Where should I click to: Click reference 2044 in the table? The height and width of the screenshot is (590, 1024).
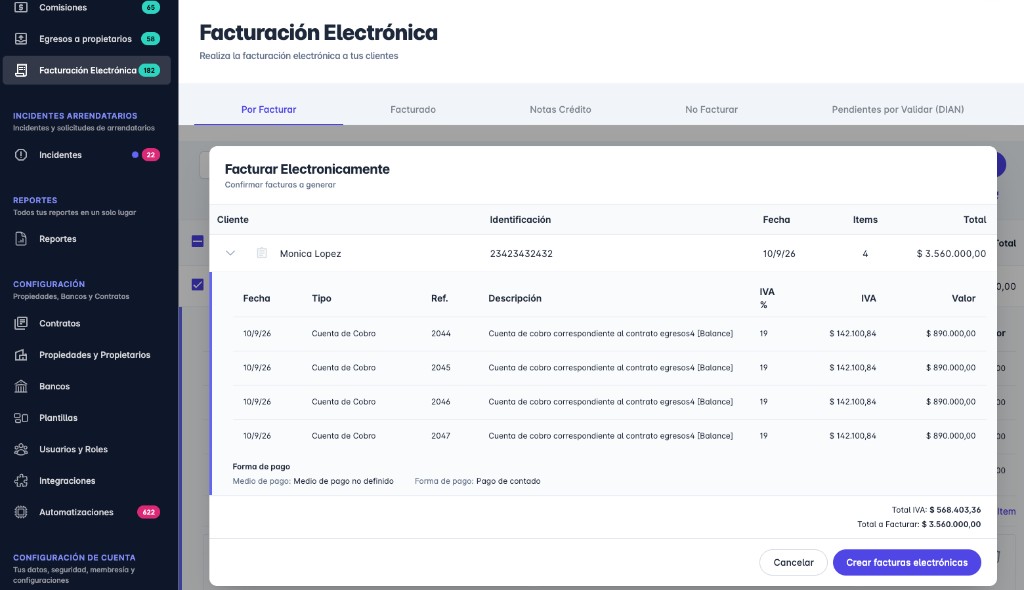pos(441,333)
